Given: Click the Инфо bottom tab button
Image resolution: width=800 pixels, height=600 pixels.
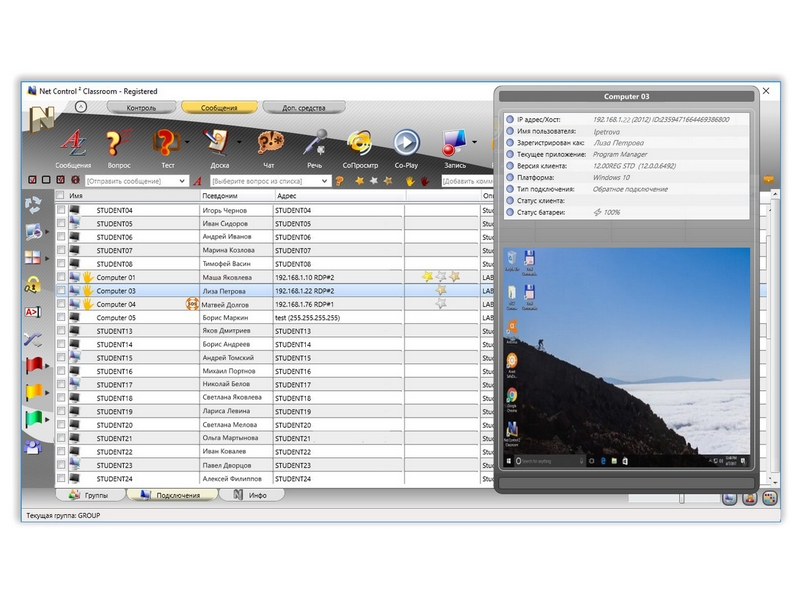Looking at the screenshot, I should click(x=252, y=495).
